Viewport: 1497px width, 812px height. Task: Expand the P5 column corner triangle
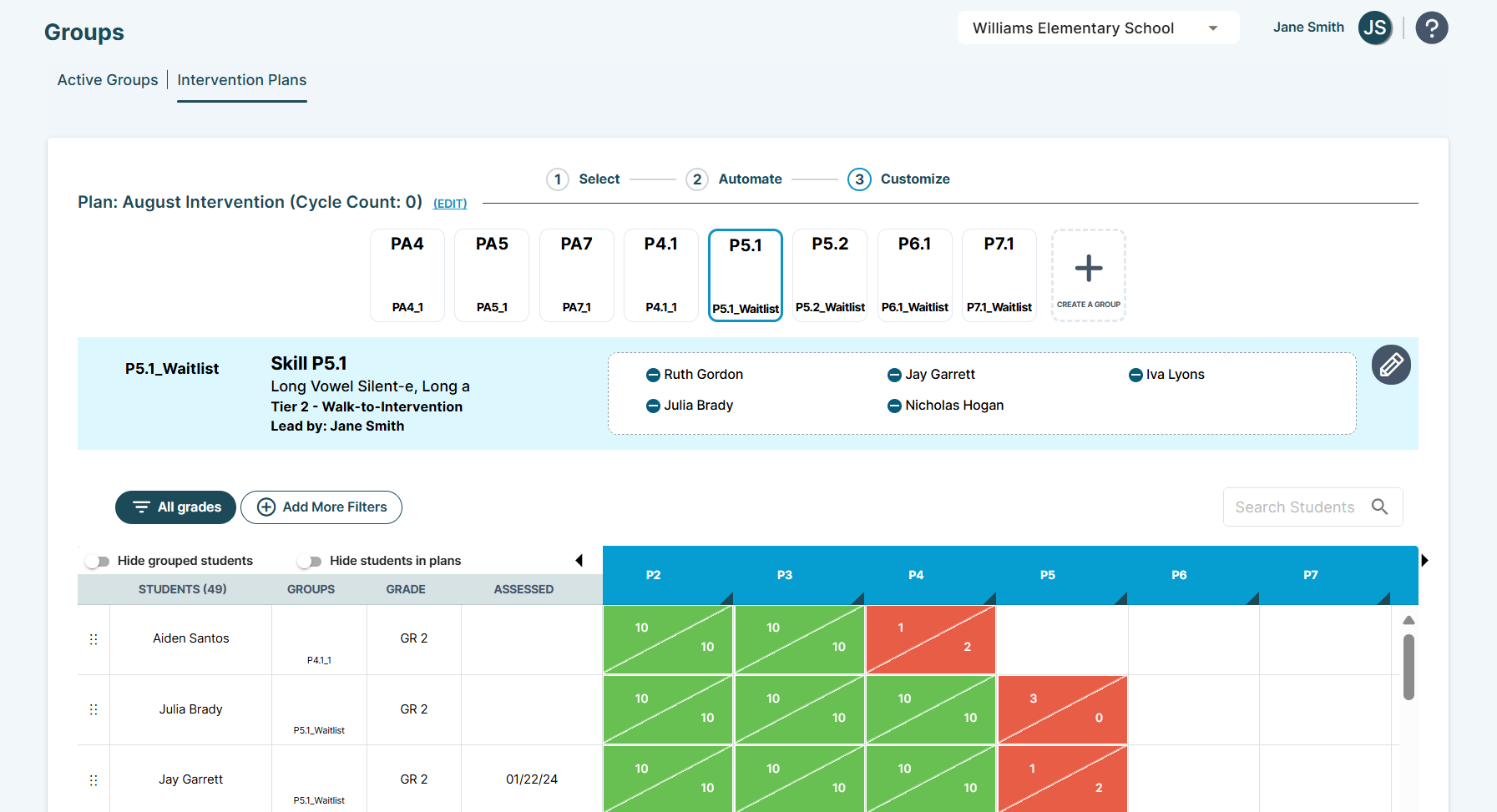1120,598
